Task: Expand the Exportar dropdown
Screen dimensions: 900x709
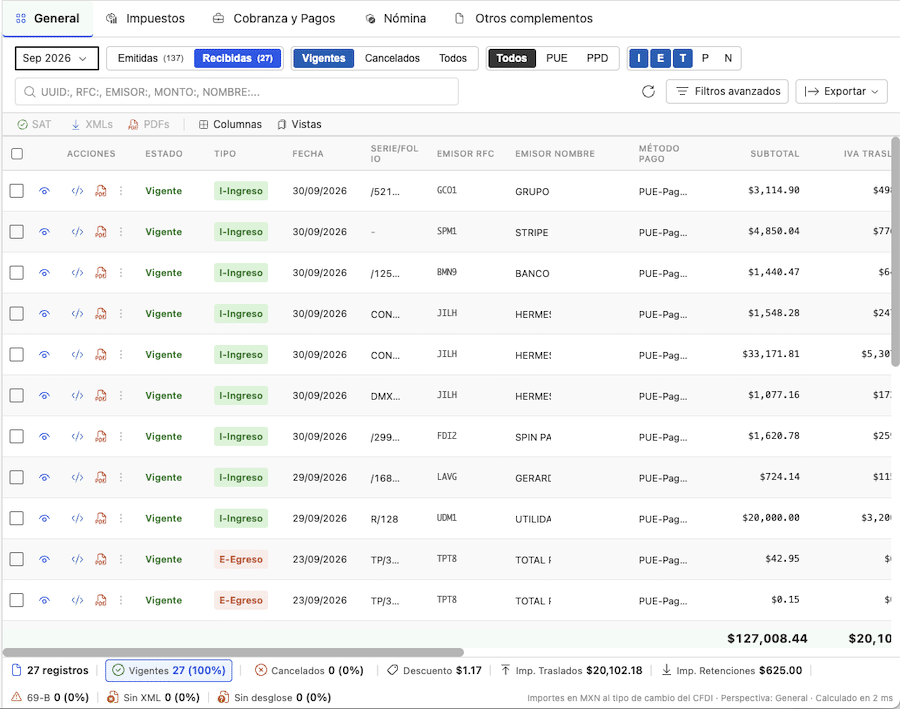Action: coord(841,91)
